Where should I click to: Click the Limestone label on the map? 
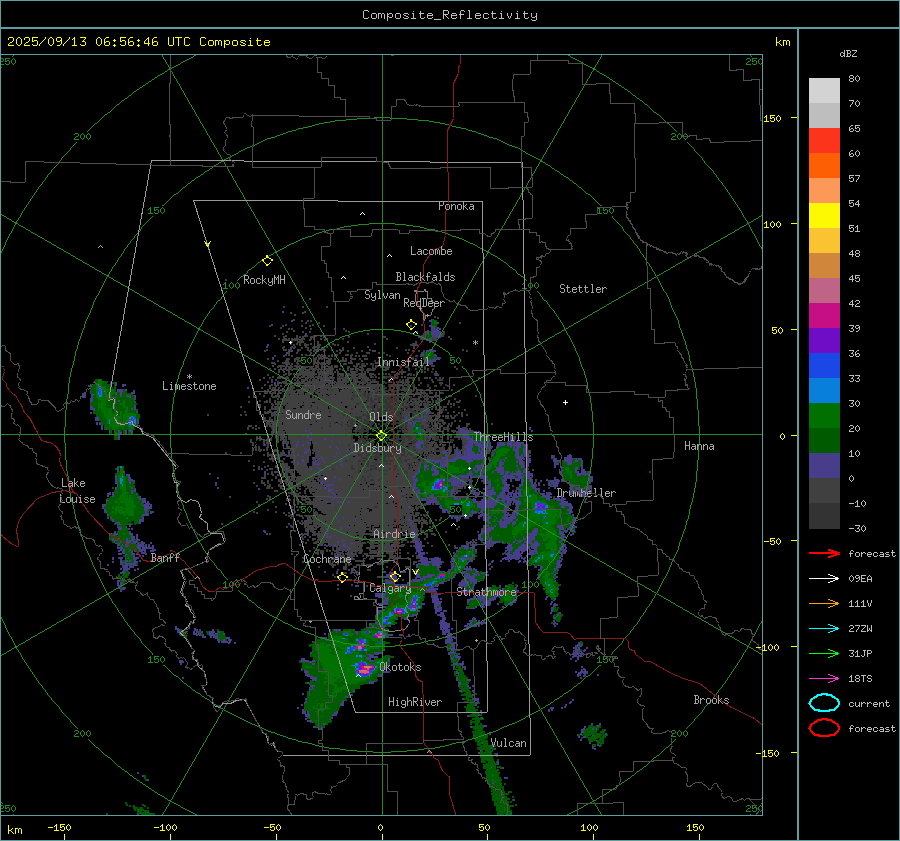(x=189, y=386)
